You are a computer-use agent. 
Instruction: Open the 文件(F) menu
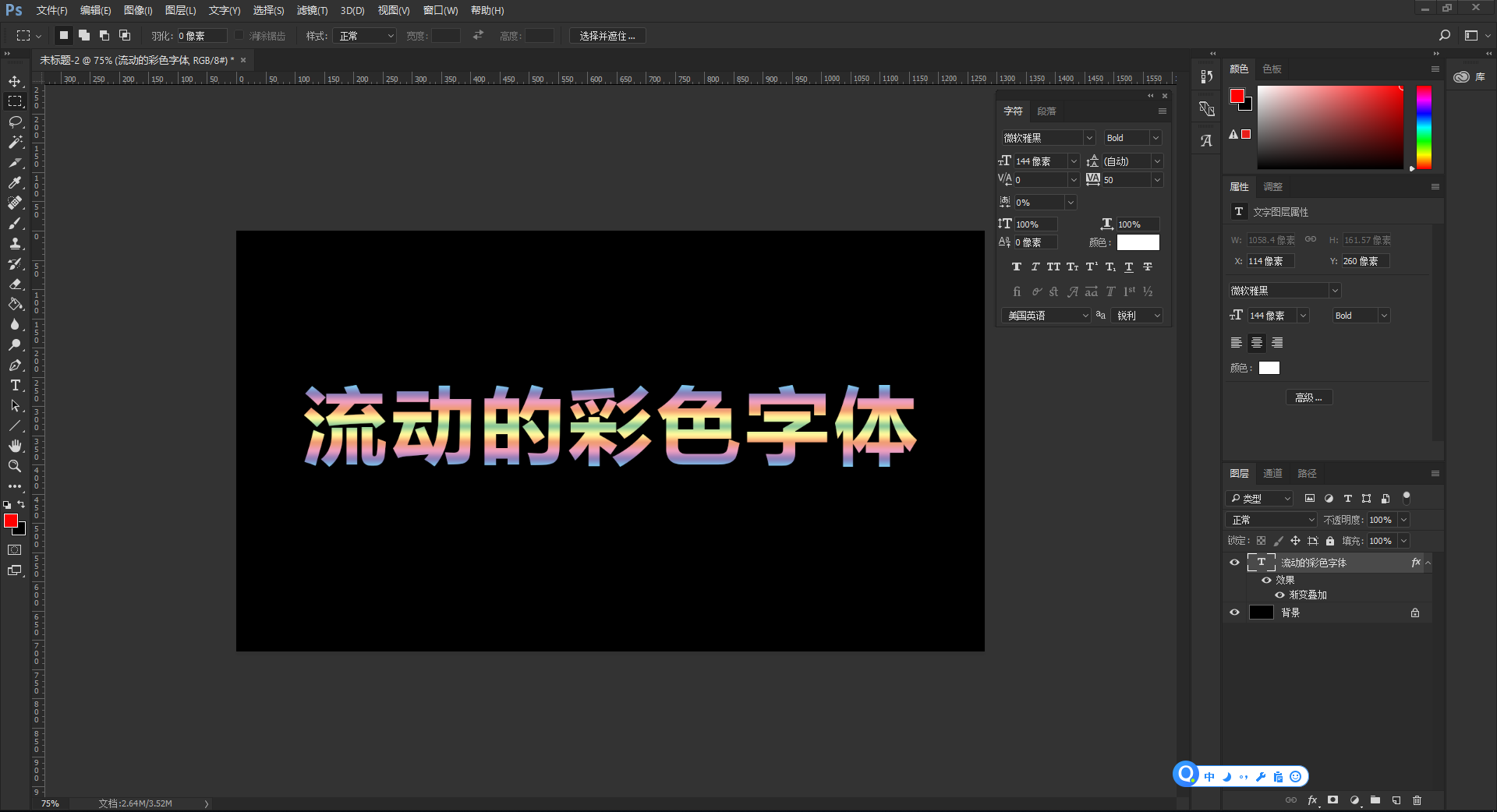51,10
